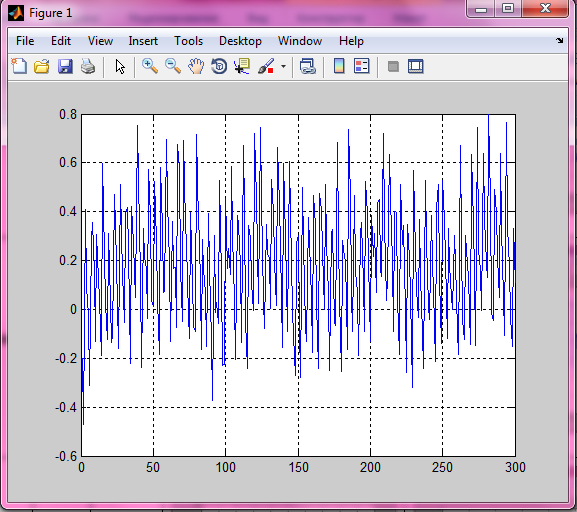
Task: Open the Tools menu
Action: click(x=188, y=41)
